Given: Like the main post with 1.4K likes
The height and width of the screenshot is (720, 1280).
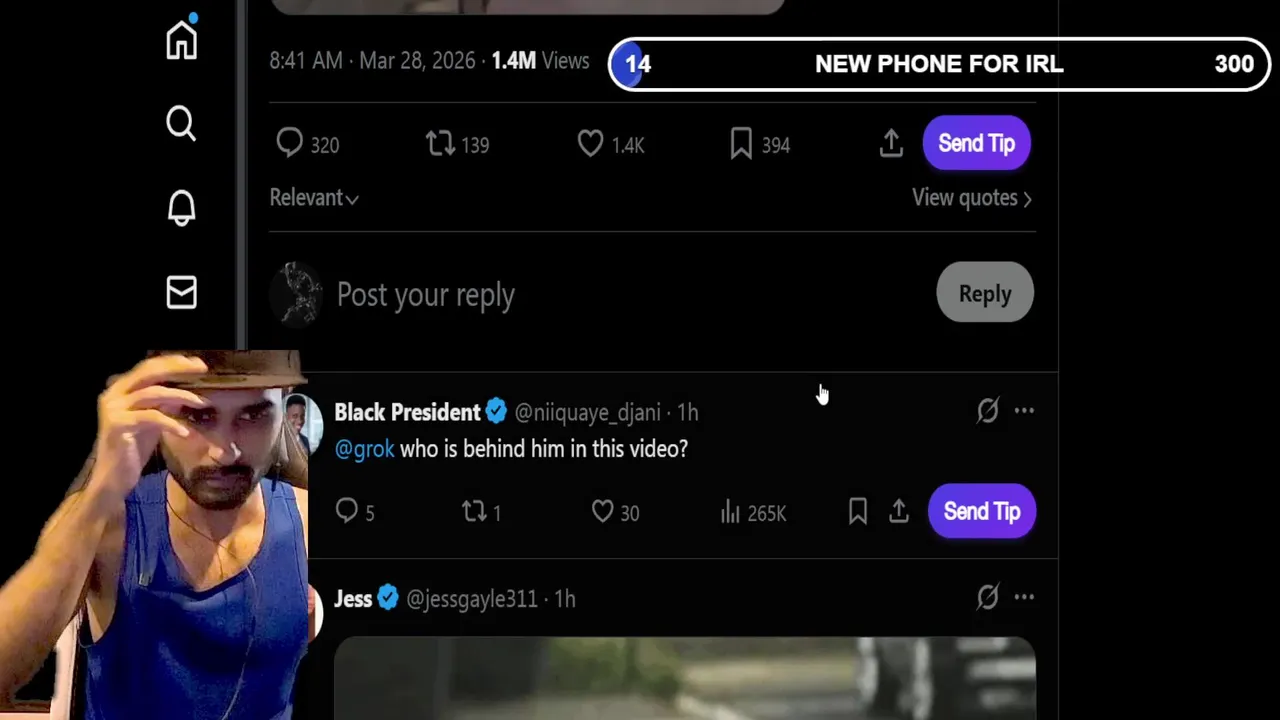Looking at the screenshot, I should [611, 144].
